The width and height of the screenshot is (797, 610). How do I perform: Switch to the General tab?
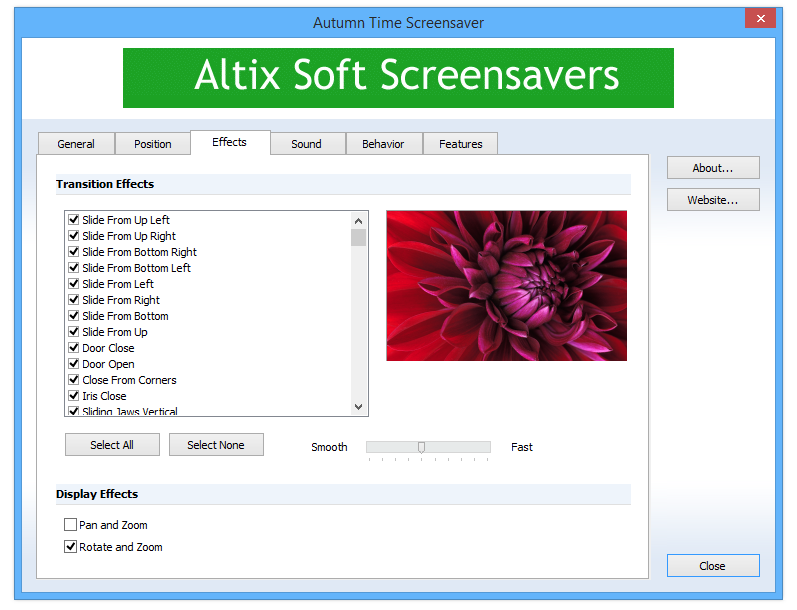pos(76,144)
